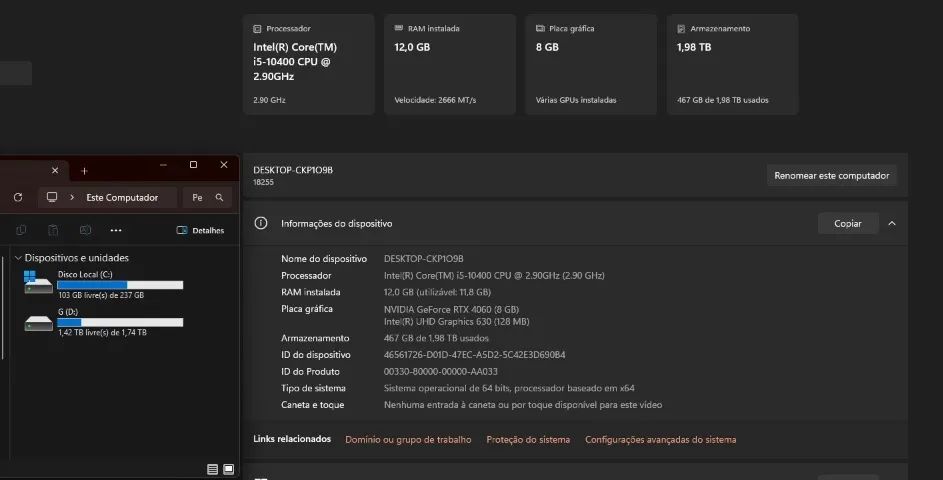Image resolution: width=943 pixels, height=480 pixels.
Task: Click the DESKTOP-CKP1O9B header name
Action: 293,170
